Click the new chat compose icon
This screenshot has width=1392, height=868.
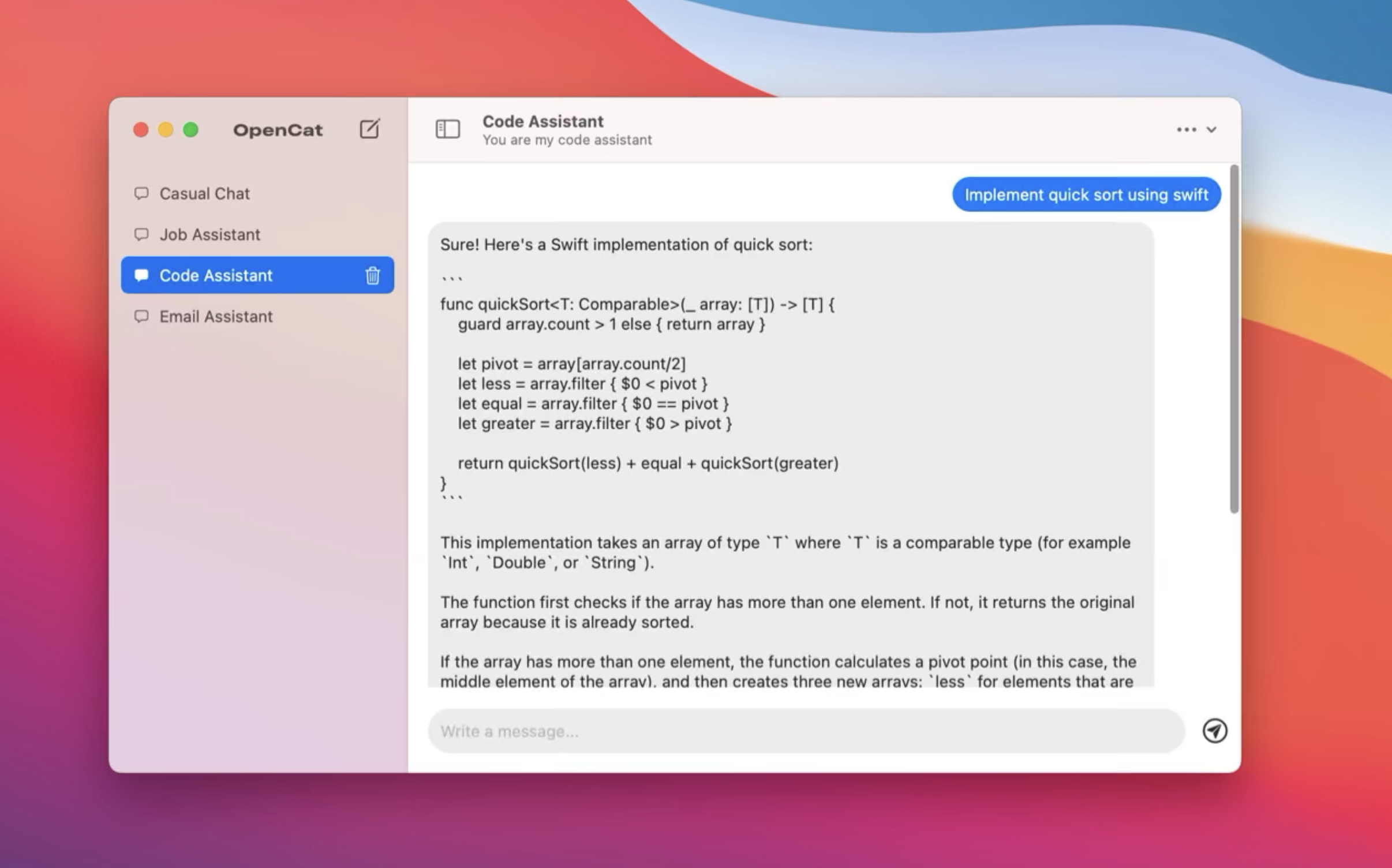tap(370, 129)
